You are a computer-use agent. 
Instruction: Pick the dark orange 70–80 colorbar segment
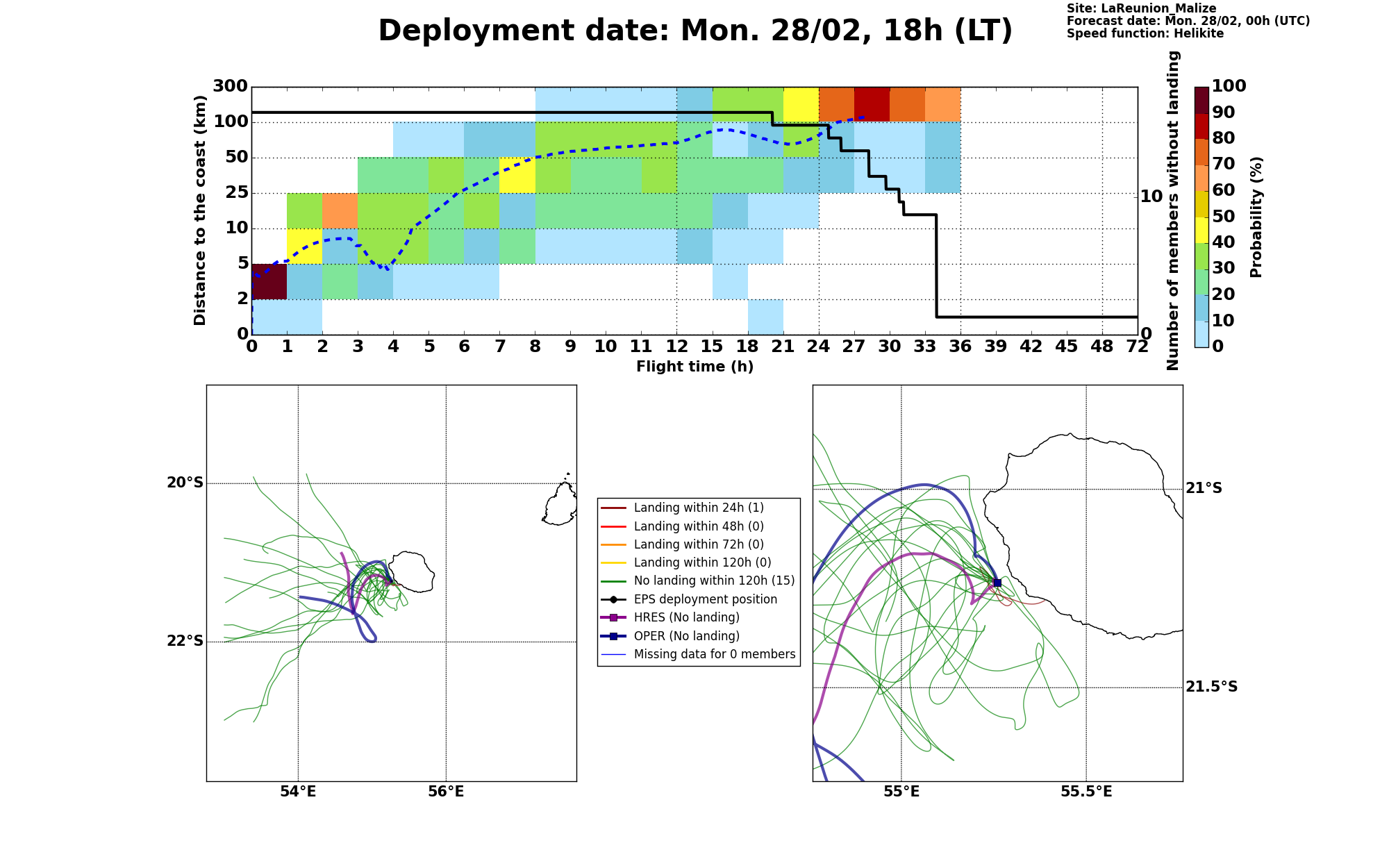click(x=1201, y=152)
